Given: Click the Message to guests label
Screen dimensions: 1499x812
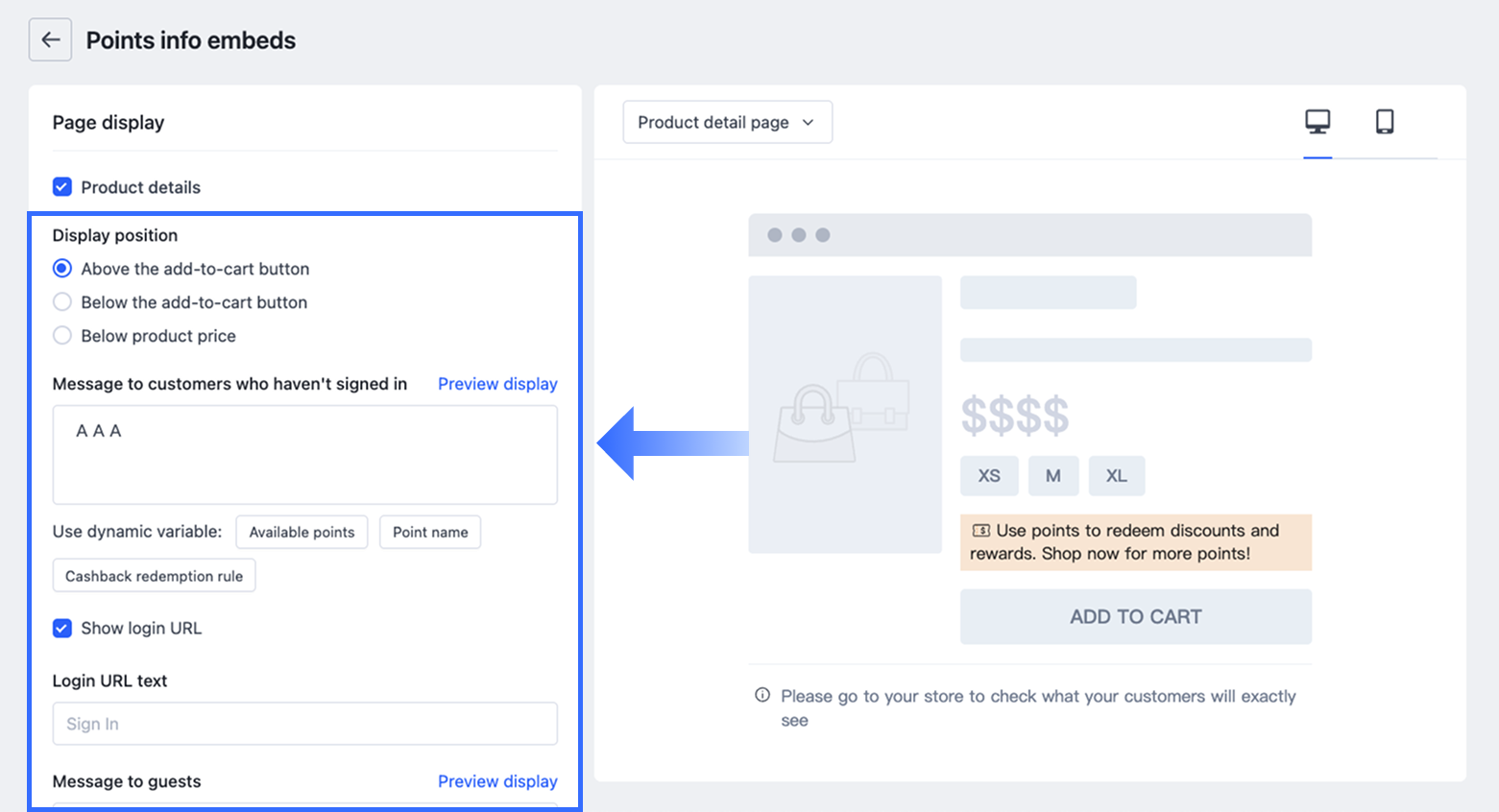Looking at the screenshot, I should point(127,781).
